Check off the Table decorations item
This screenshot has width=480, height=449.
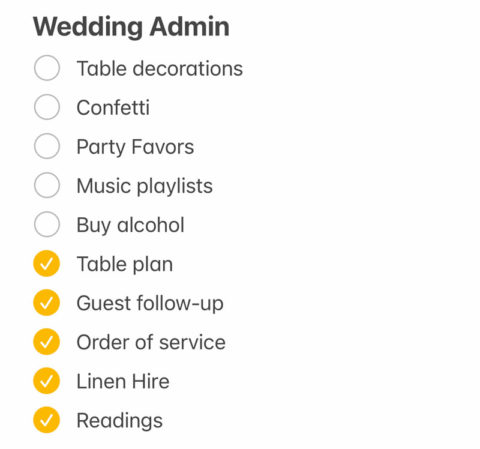tap(47, 68)
